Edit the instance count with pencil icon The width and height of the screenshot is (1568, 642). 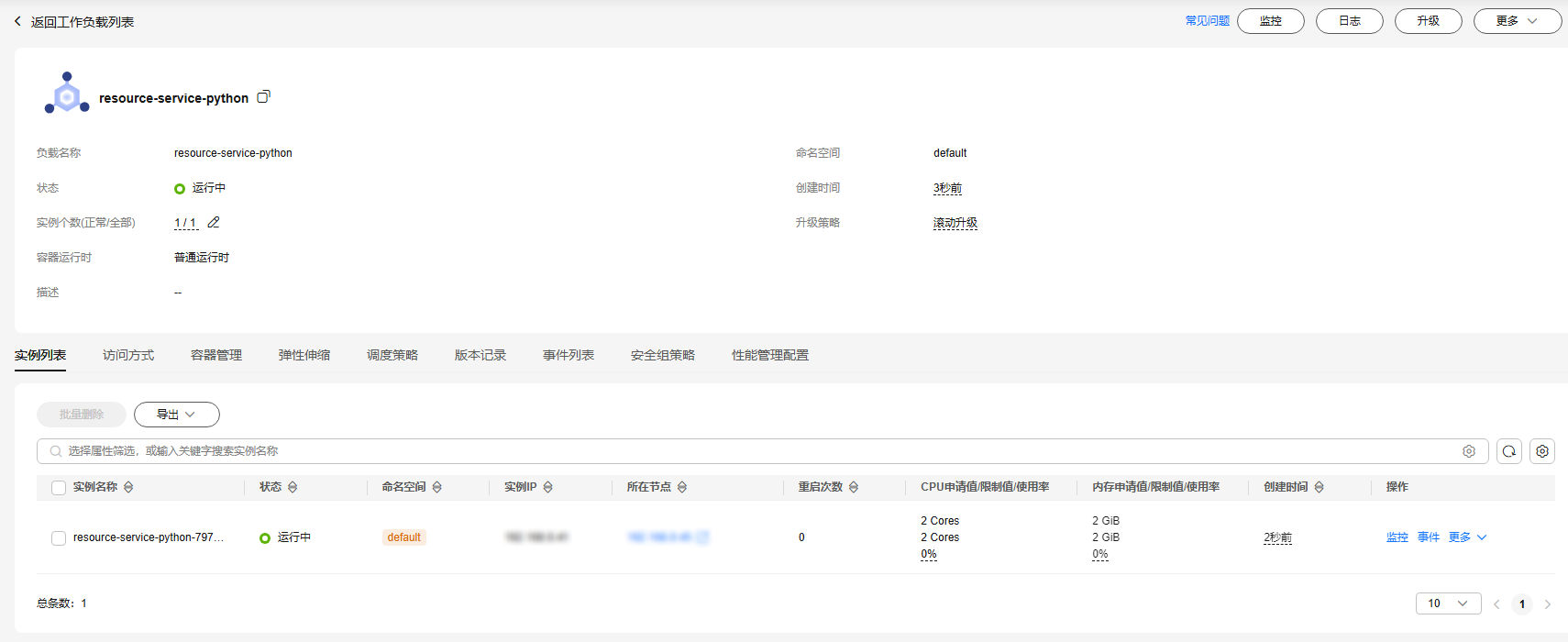214,223
